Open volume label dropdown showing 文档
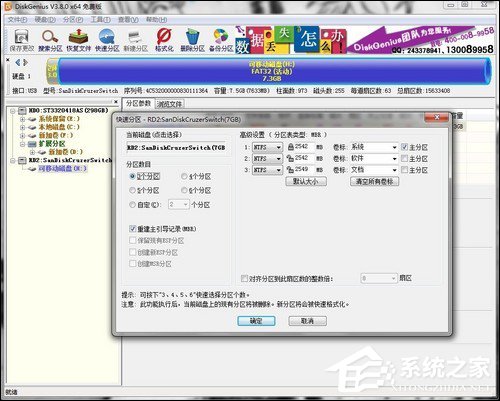This screenshot has width=500, height=401. click(x=394, y=170)
